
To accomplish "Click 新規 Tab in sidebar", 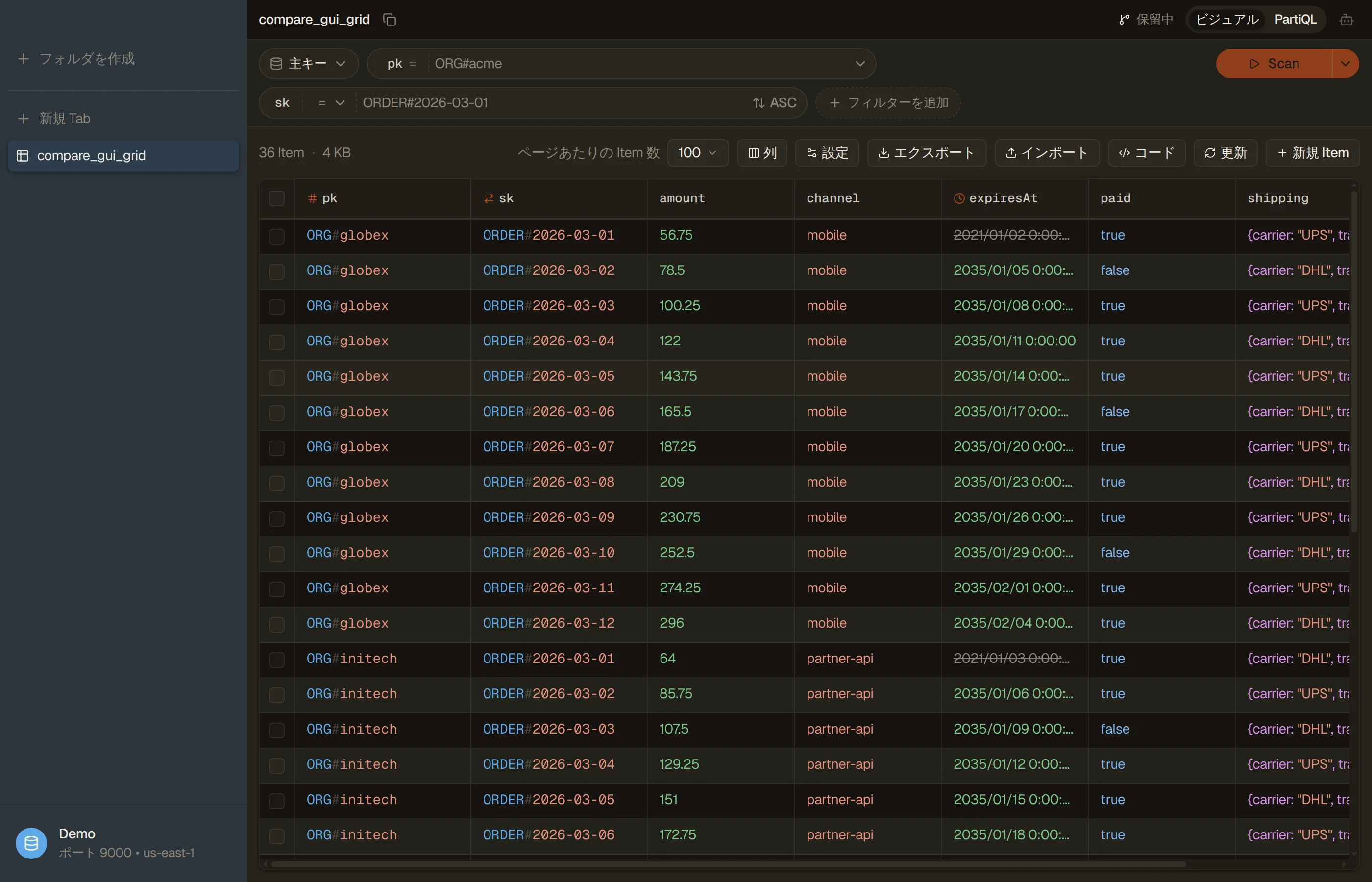I will [65, 119].
